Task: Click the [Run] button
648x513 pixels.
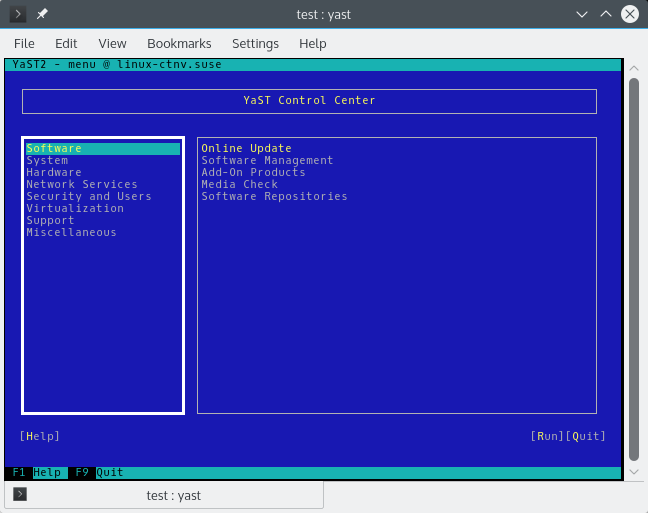Action: [x=547, y=436]
